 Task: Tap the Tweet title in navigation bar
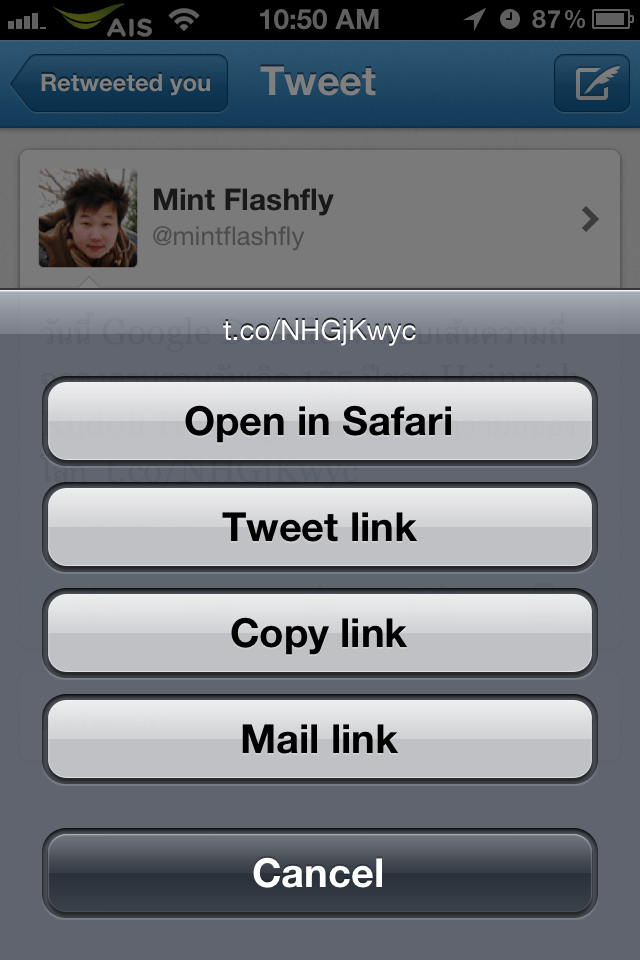click(318, 81)
